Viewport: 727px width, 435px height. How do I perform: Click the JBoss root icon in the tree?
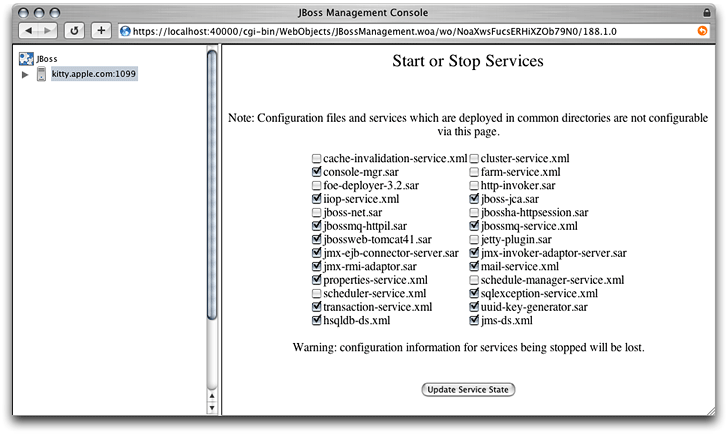(x=26, y=59)
